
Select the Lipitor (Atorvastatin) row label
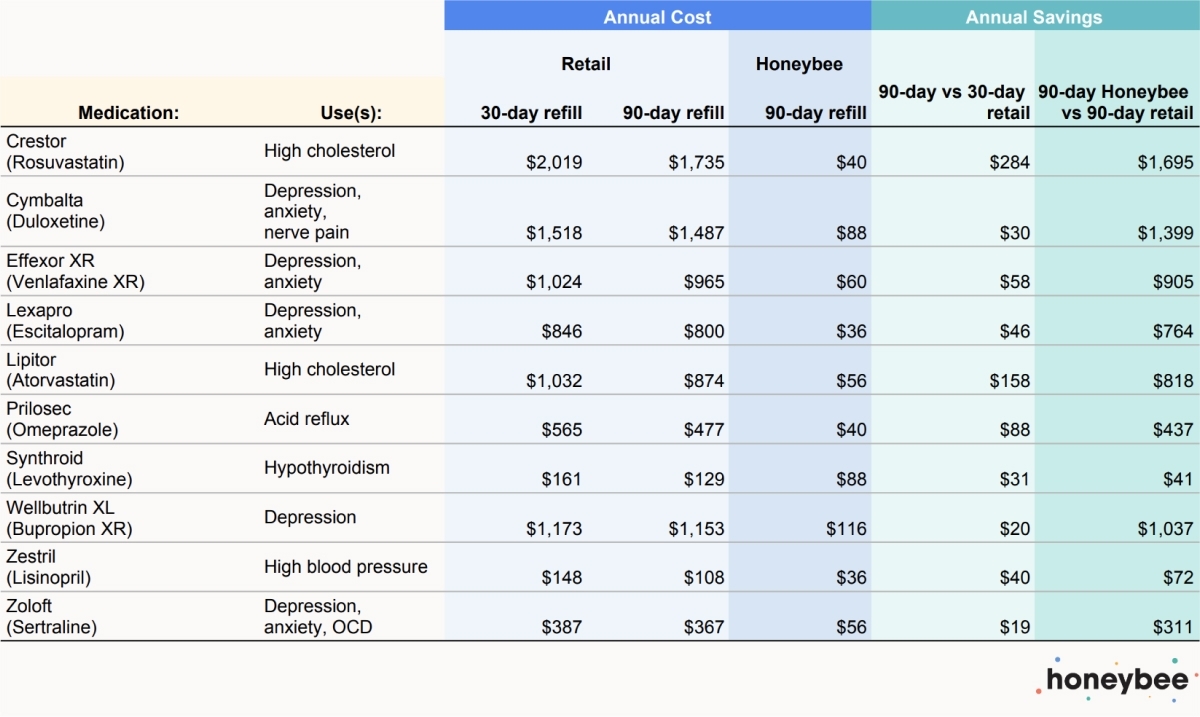[x=61, y=370]
